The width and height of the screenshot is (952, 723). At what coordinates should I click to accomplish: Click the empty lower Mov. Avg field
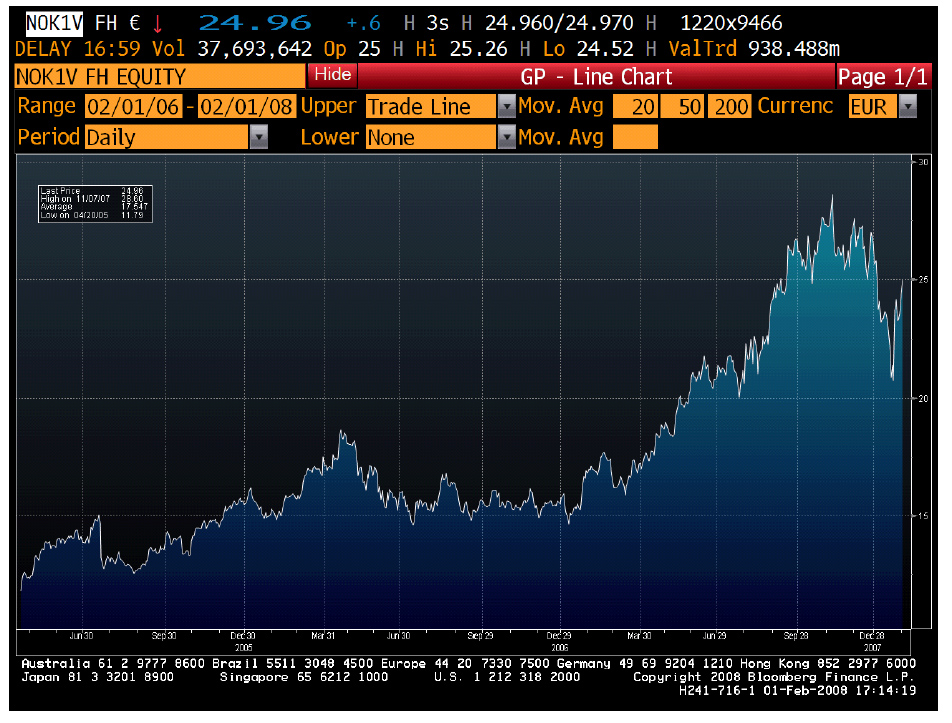coord(635,137)
